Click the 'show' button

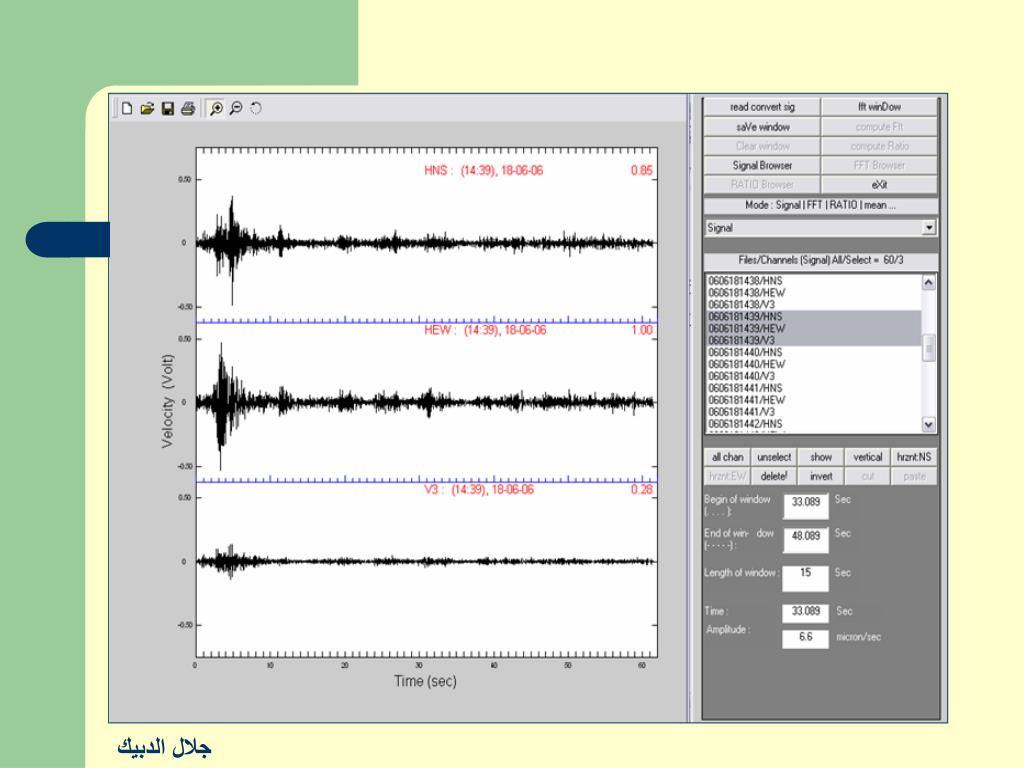(x=821, y=457)
